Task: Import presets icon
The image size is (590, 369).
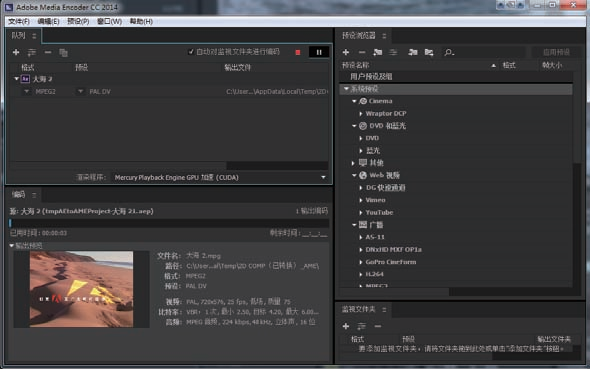Action: pos(413,52)
